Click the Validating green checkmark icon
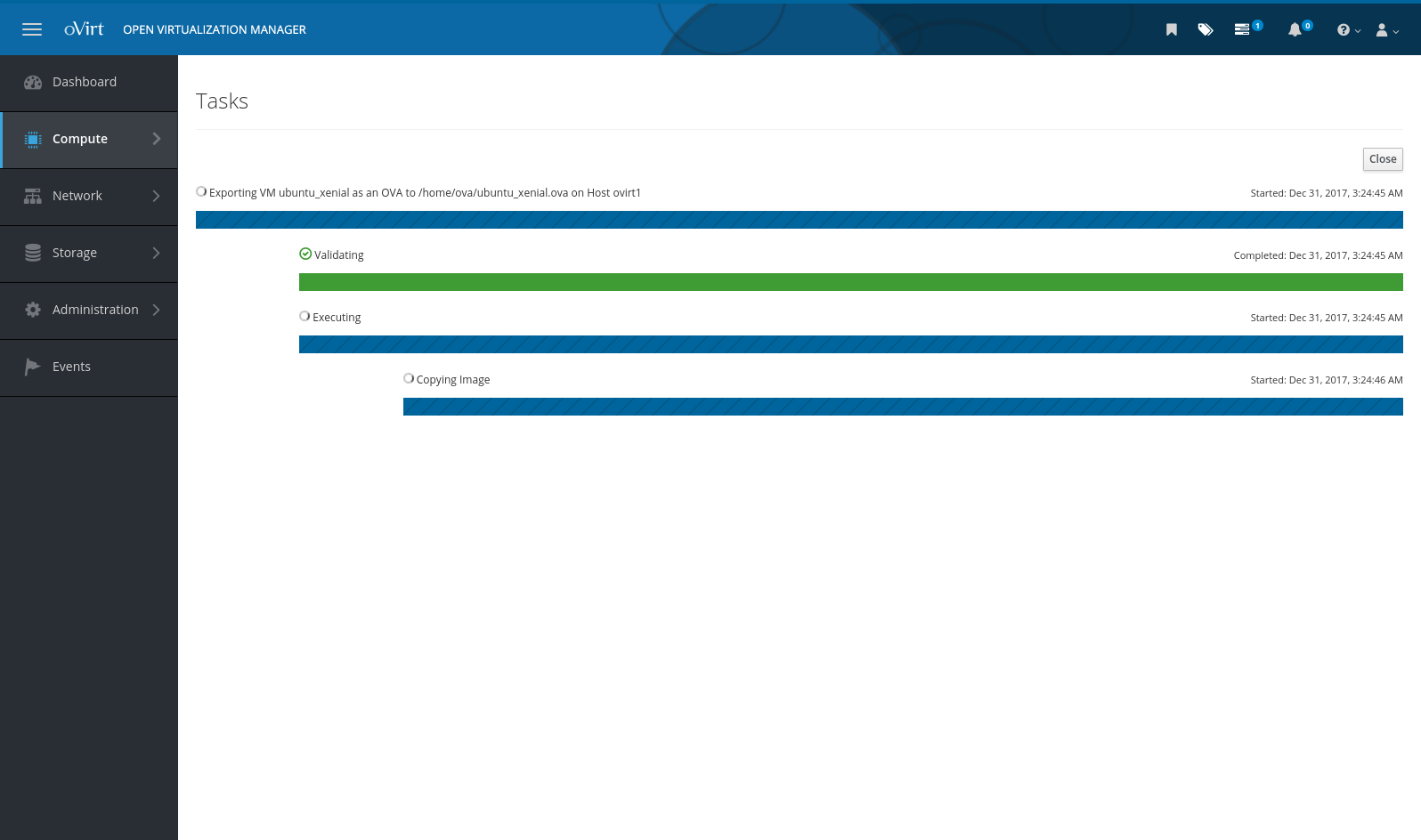Screen dimensions: 1421x840 tap(305, 254)
